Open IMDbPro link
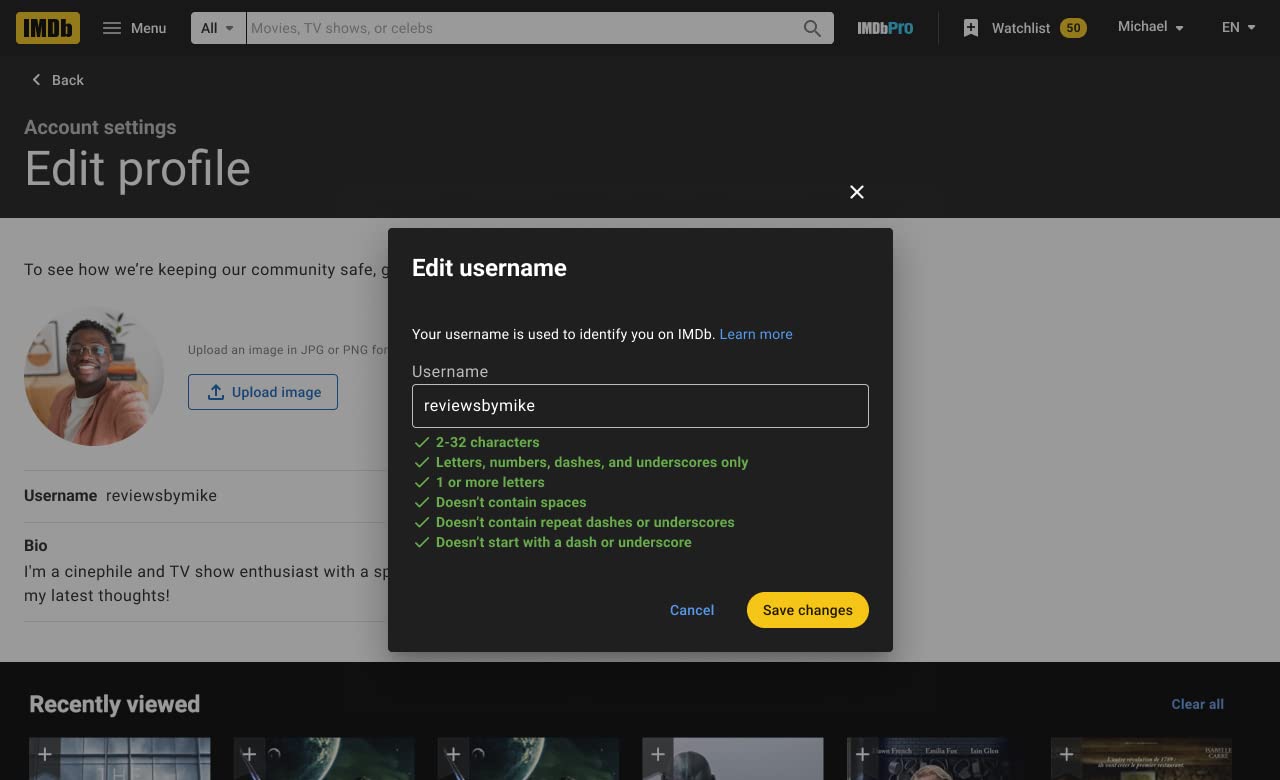Screen dimensions: 1280x780 point(885,28)
